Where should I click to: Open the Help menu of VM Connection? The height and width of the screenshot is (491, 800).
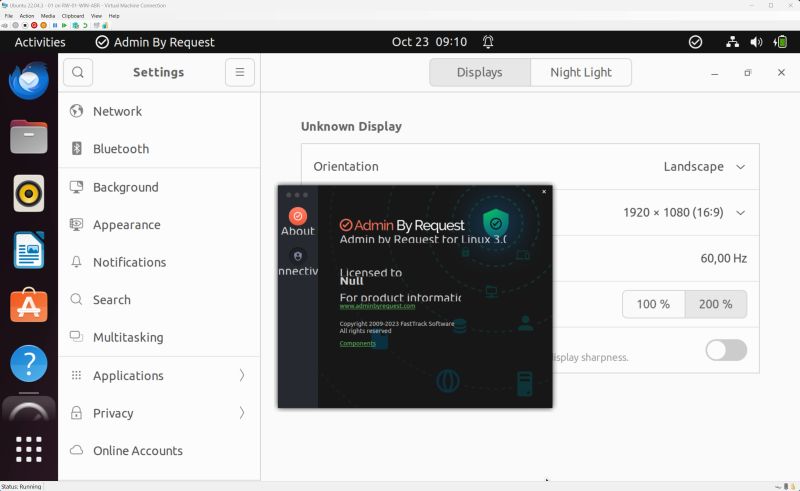pyautogui.click(x=114, y=16)
